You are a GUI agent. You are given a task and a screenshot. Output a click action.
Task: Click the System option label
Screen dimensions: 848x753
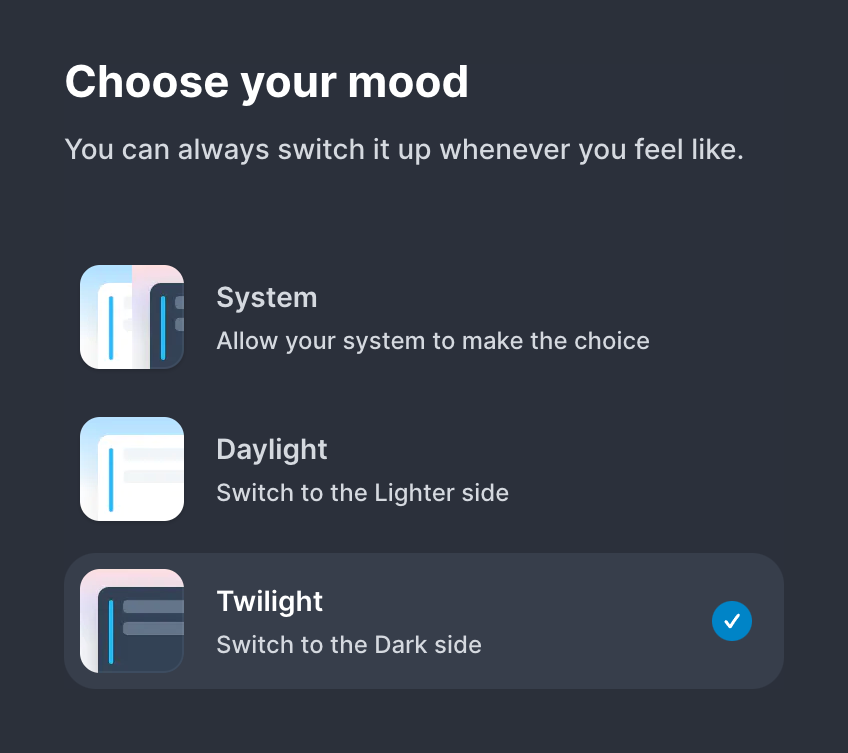coord(266,297)
